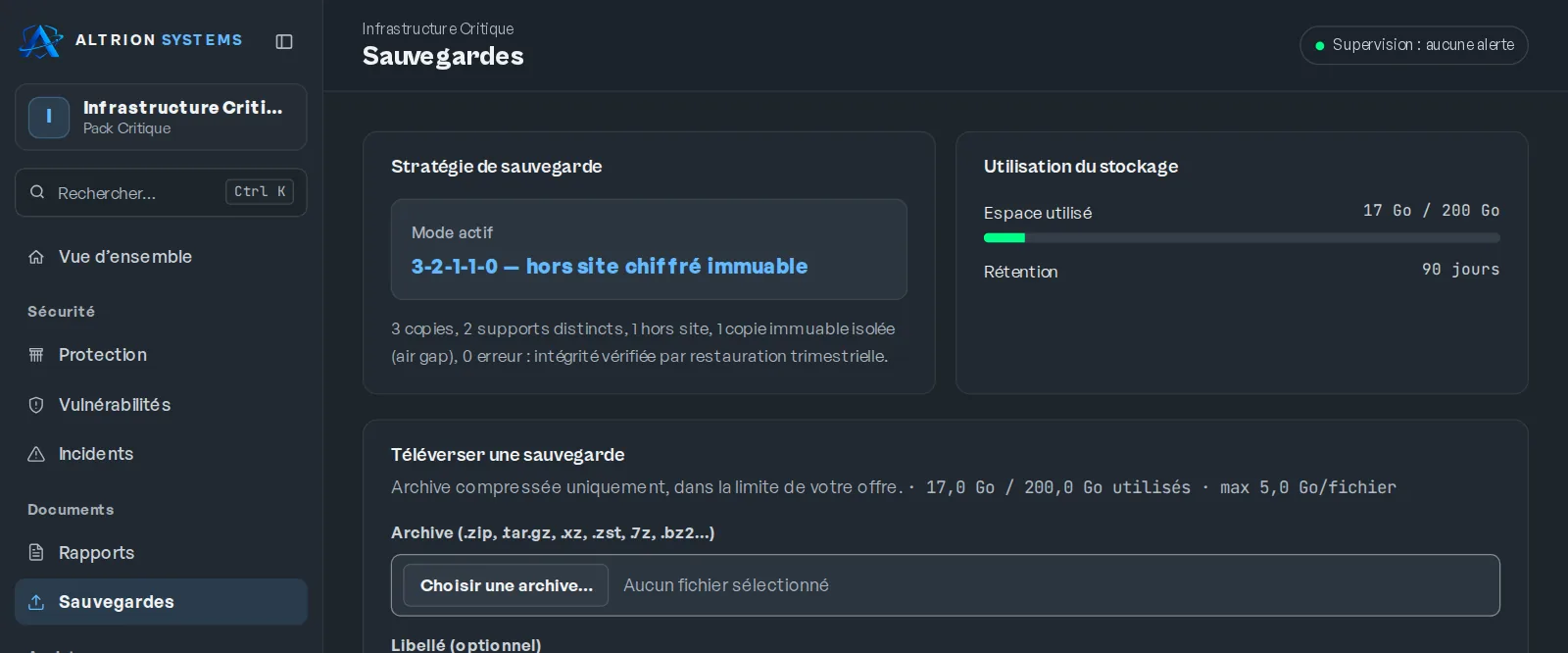Click the archive file input field
This screenshot has width=1568, height=653.
click(945, 585)
